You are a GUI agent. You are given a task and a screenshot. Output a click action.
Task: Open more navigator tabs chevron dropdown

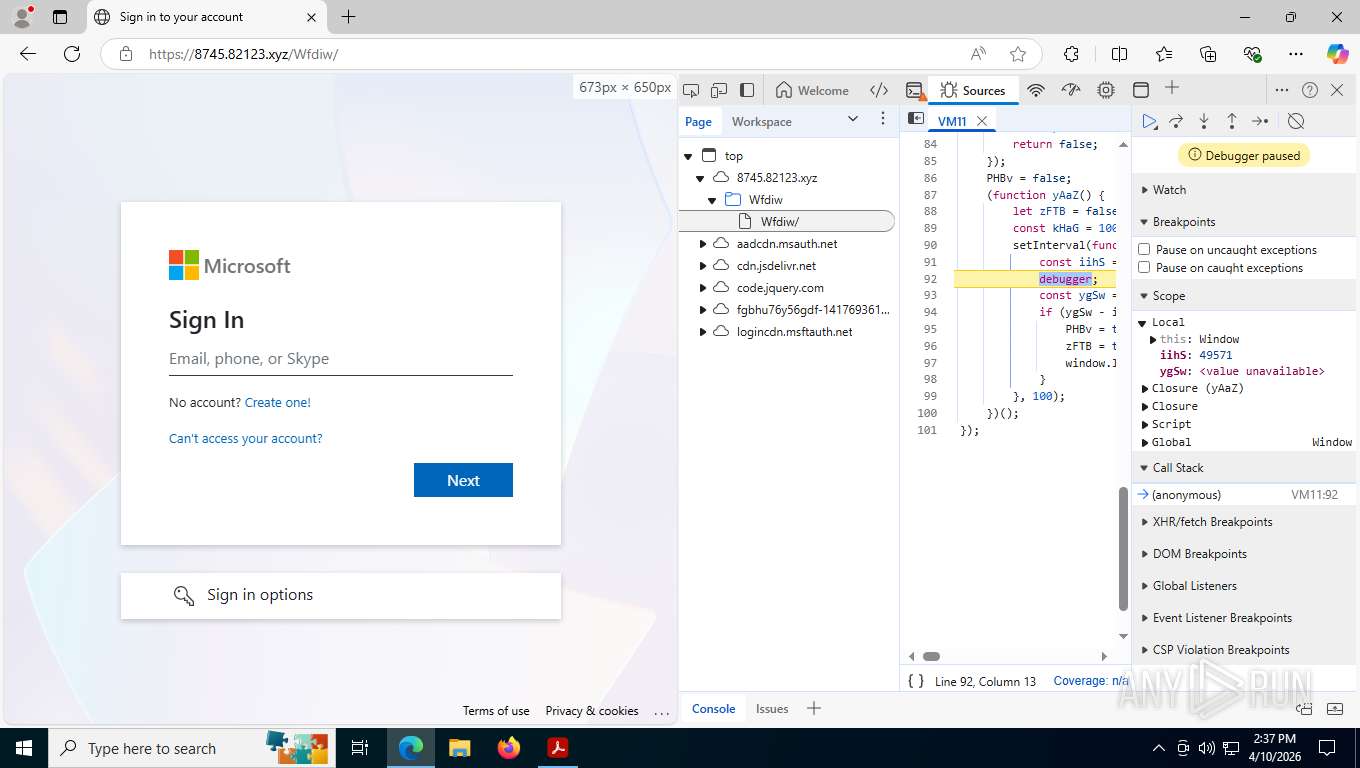[x=853, y=119]
